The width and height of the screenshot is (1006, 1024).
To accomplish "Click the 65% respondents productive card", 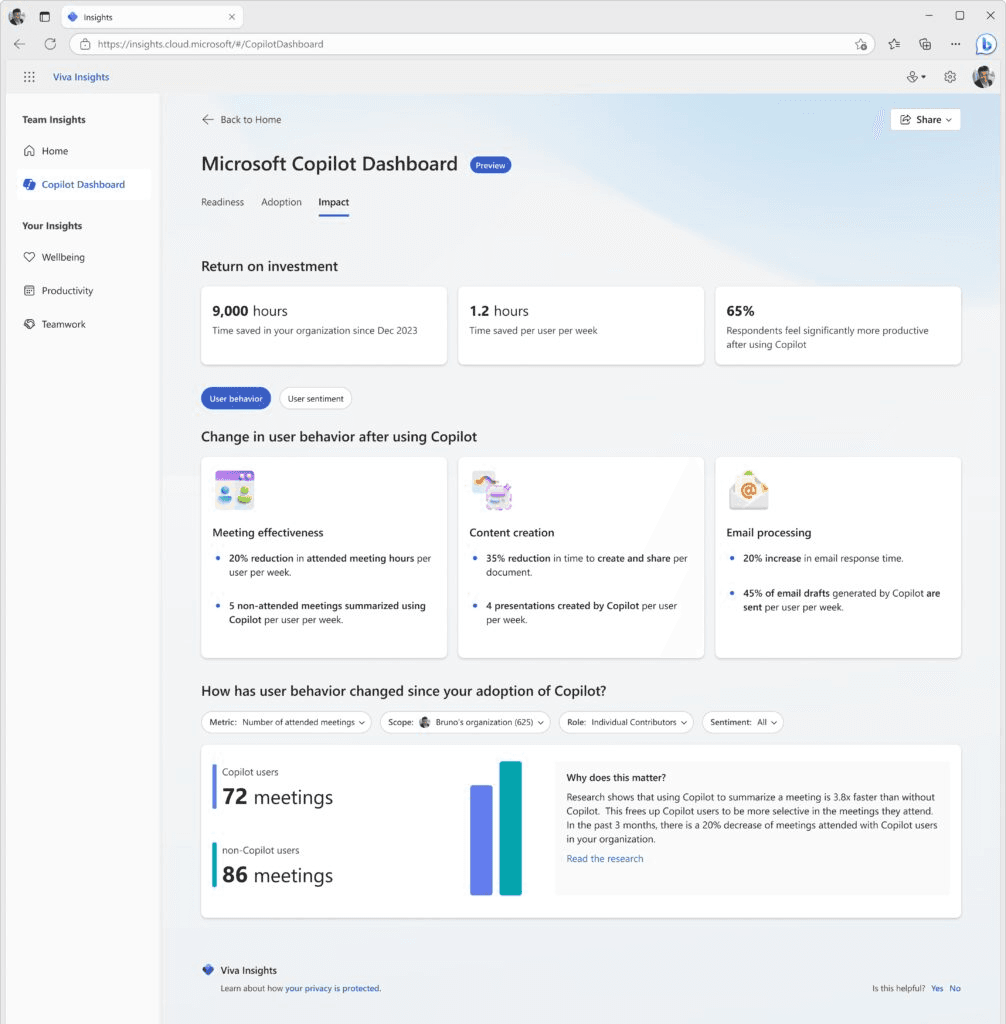I will click(x=838, y=325).
